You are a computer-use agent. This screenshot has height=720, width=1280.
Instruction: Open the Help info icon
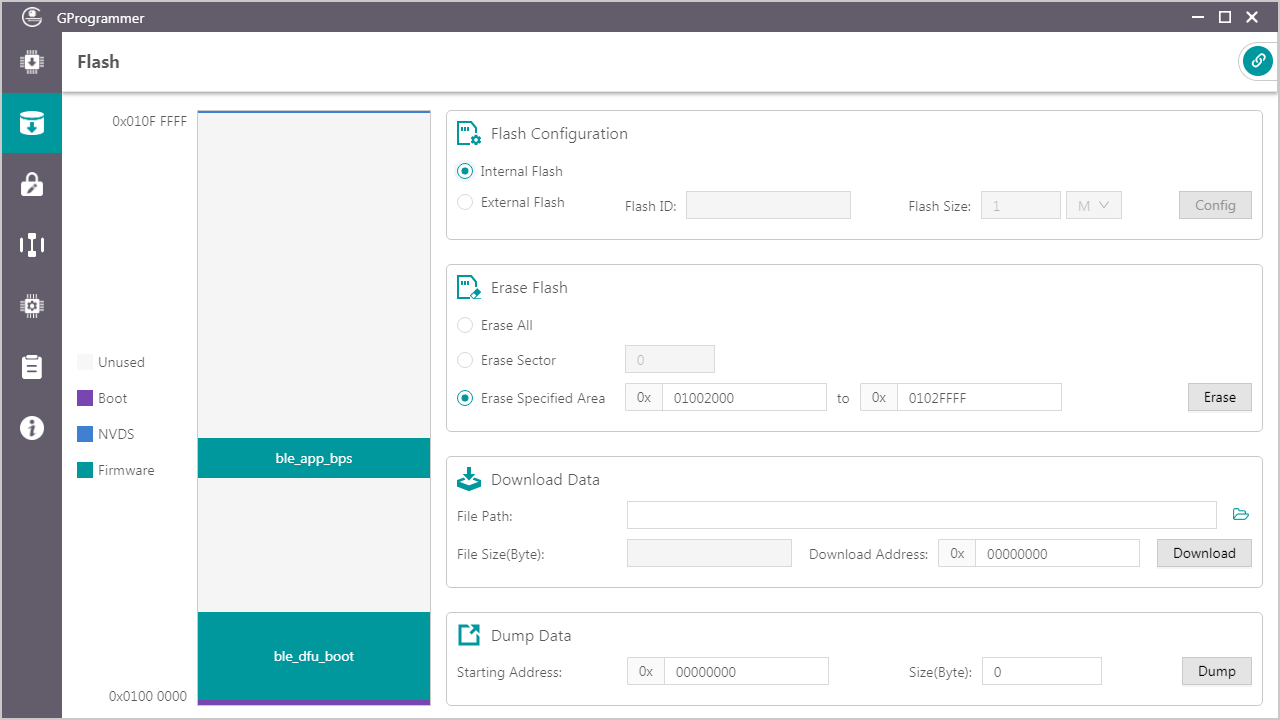point(31,428)
